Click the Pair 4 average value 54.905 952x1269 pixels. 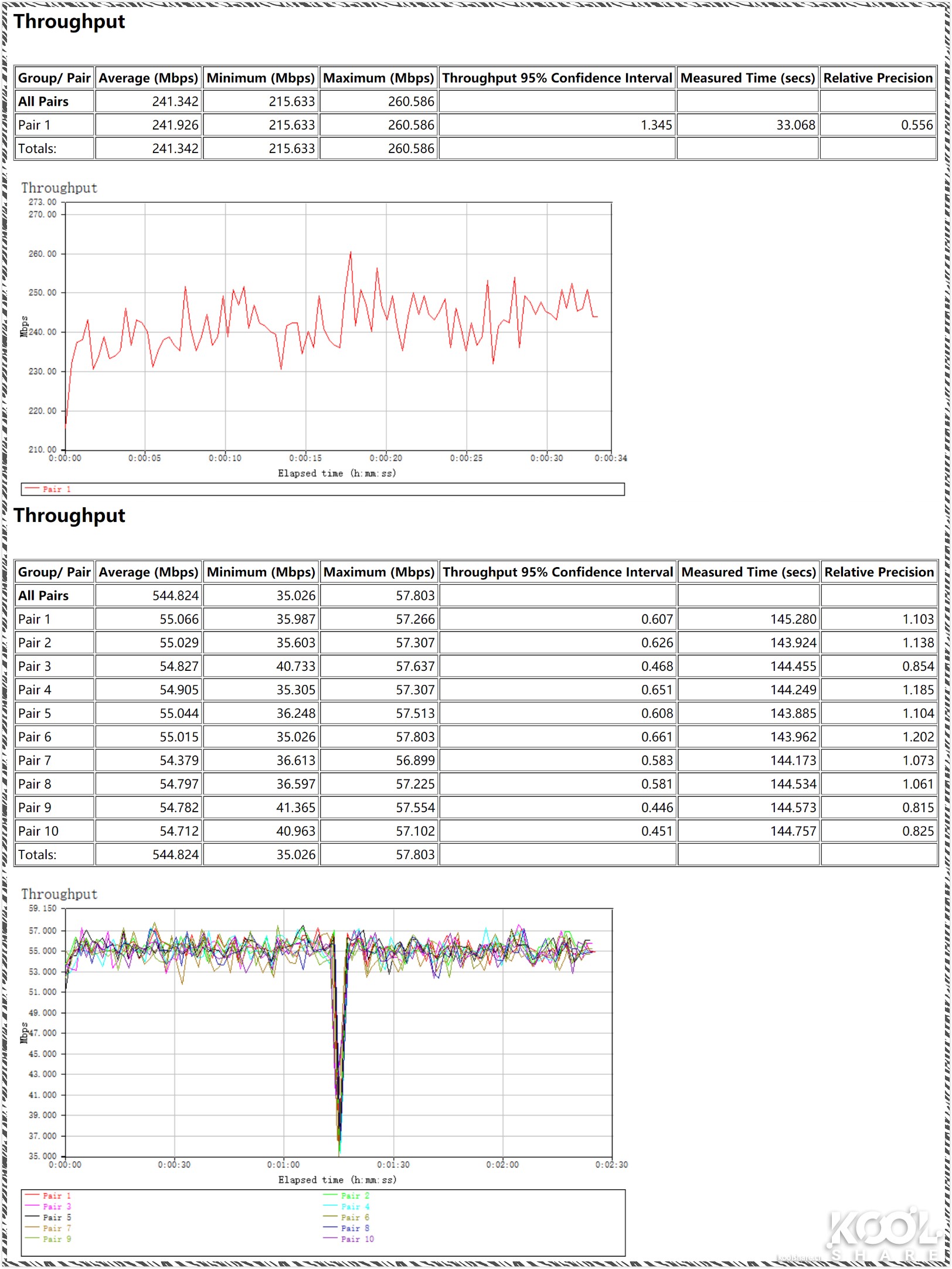pos(179,690)
